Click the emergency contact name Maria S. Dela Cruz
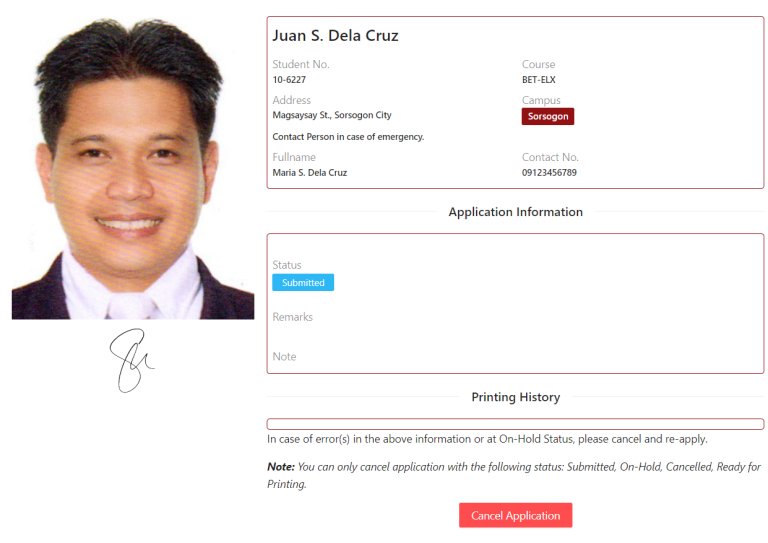Screen dimensions: 768x543 pyautogui.click(x=310, y=172)
